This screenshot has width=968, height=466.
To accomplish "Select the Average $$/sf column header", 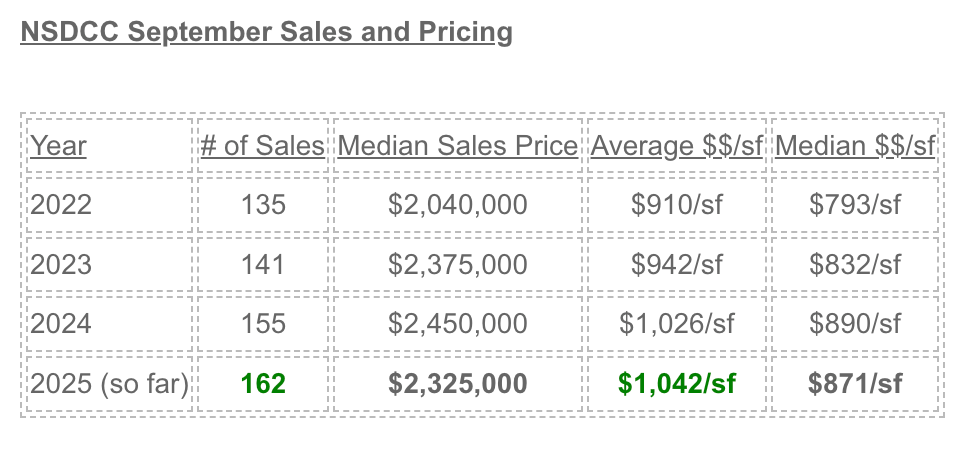I will 677,146.
